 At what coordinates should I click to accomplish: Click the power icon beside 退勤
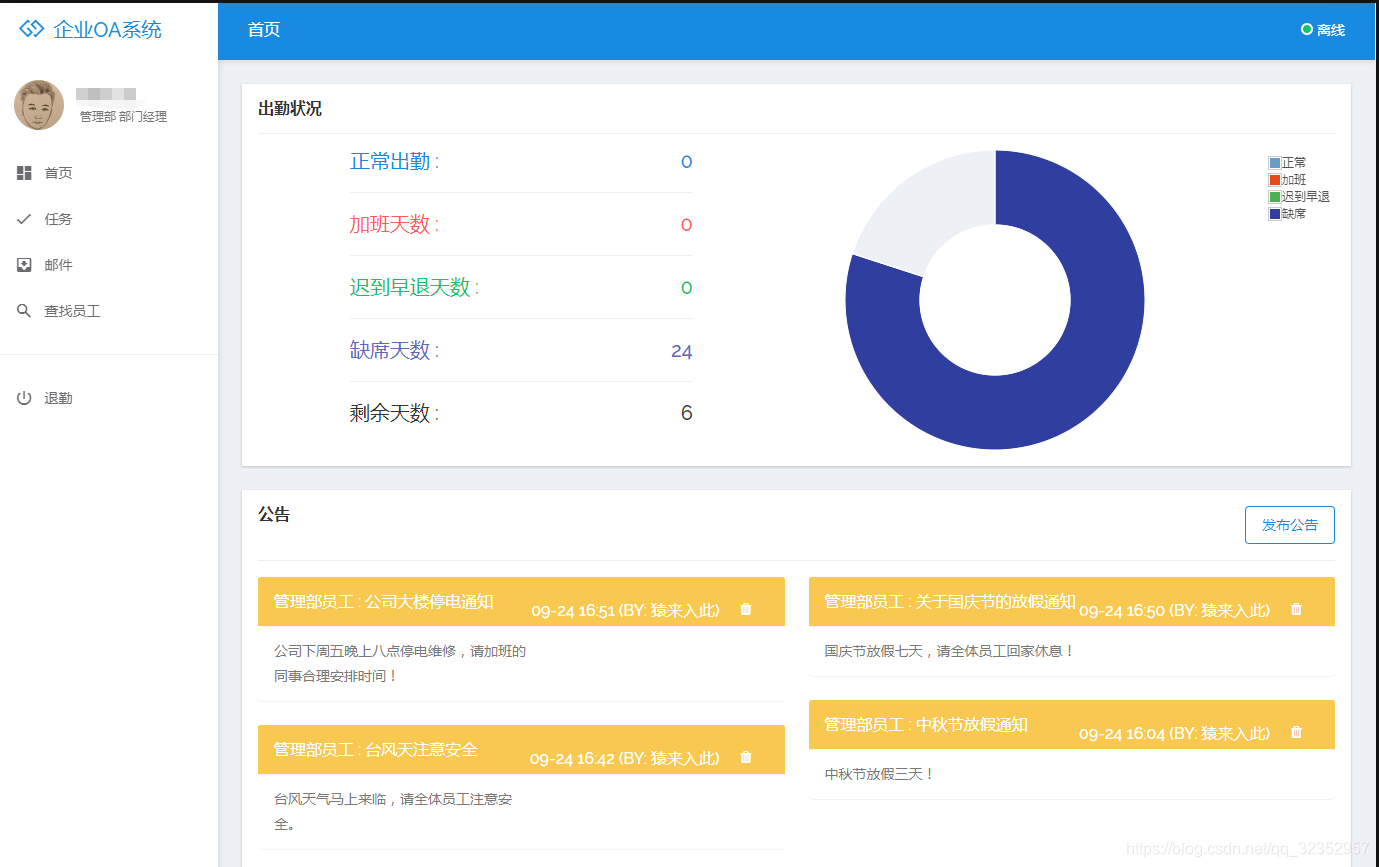[24, 398]
